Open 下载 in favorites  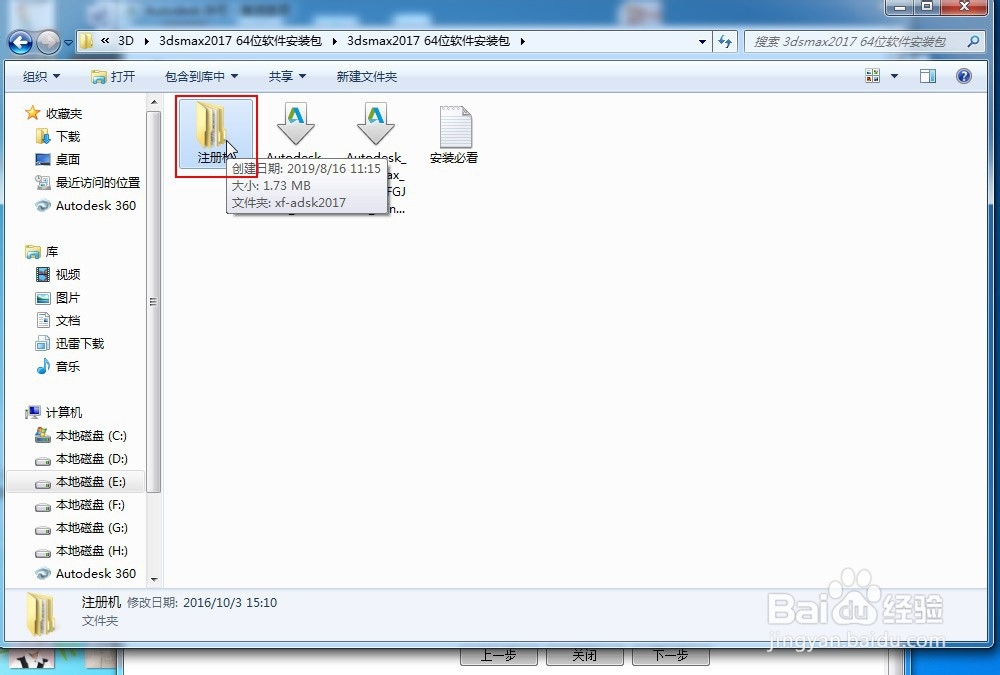(68, 137)
